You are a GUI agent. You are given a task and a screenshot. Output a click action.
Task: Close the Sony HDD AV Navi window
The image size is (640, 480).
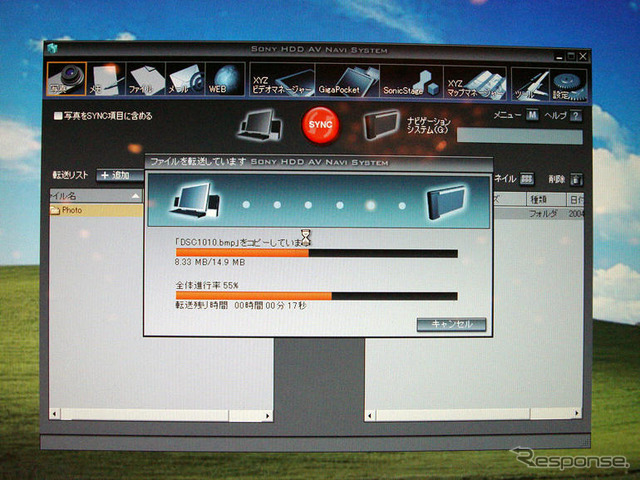583,57
